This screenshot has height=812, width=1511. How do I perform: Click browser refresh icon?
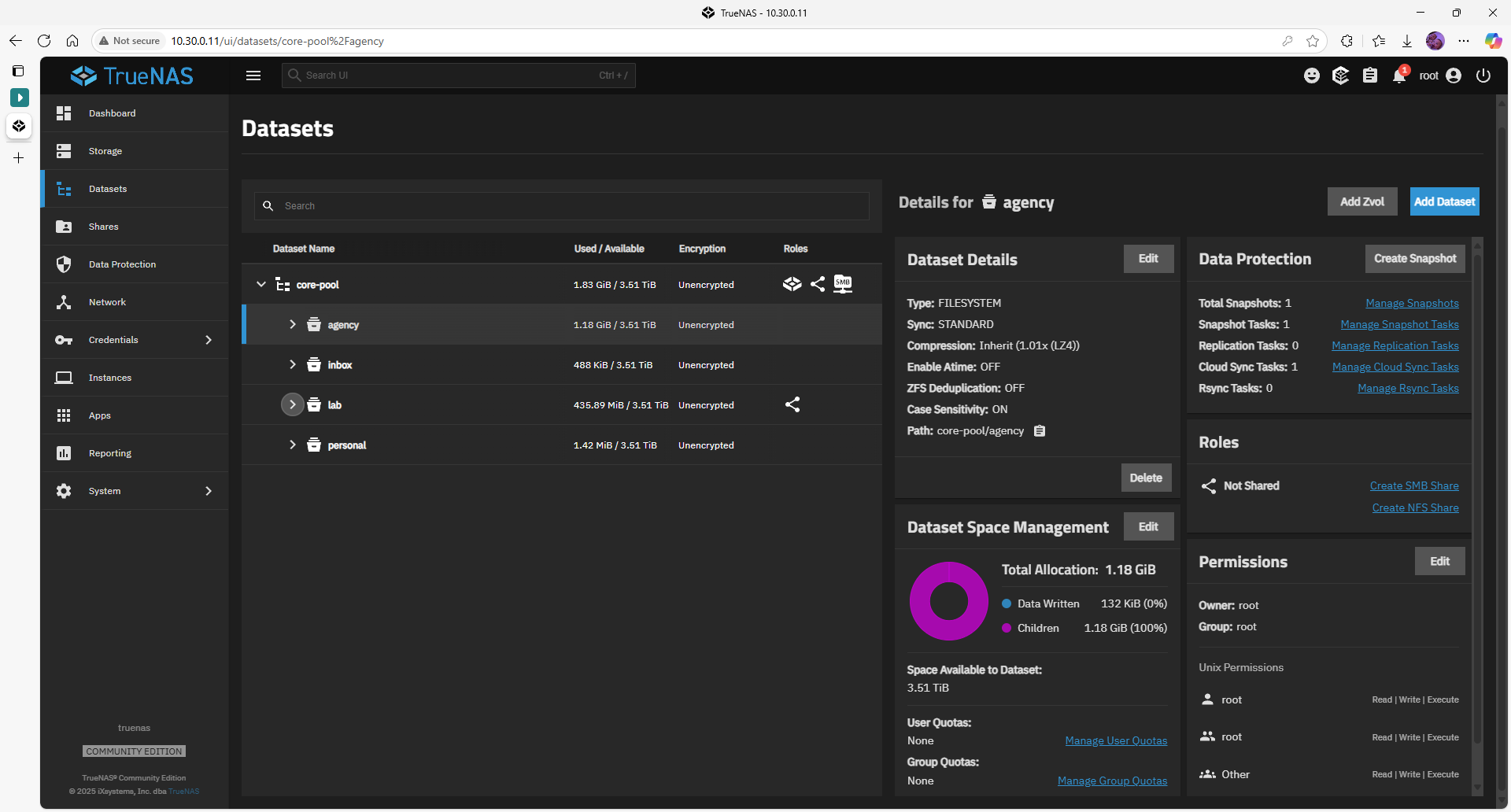(44, 41)
